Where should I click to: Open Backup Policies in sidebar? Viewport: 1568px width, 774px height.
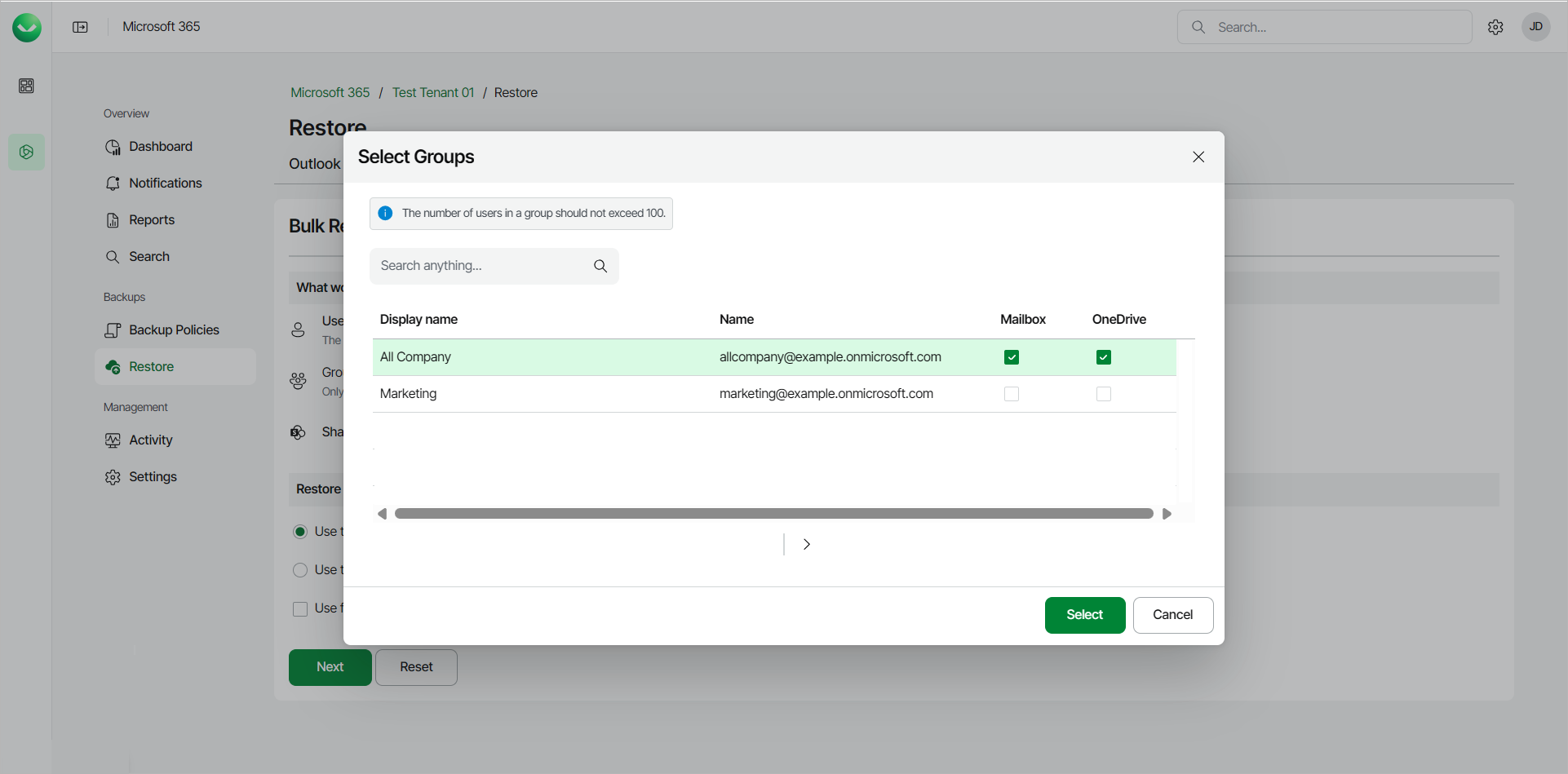(174, 330)
